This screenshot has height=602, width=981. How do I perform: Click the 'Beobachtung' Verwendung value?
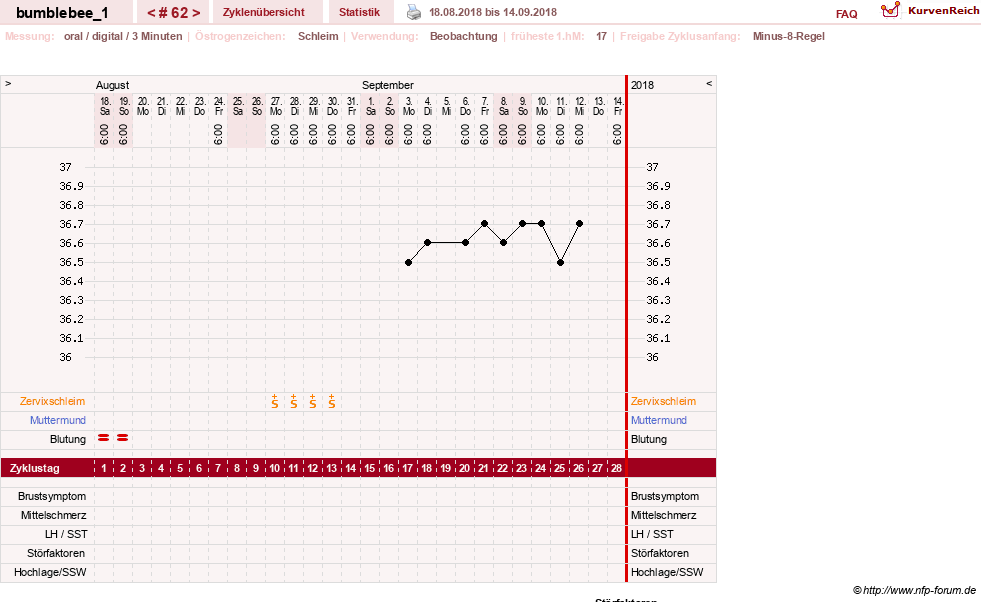464,36
